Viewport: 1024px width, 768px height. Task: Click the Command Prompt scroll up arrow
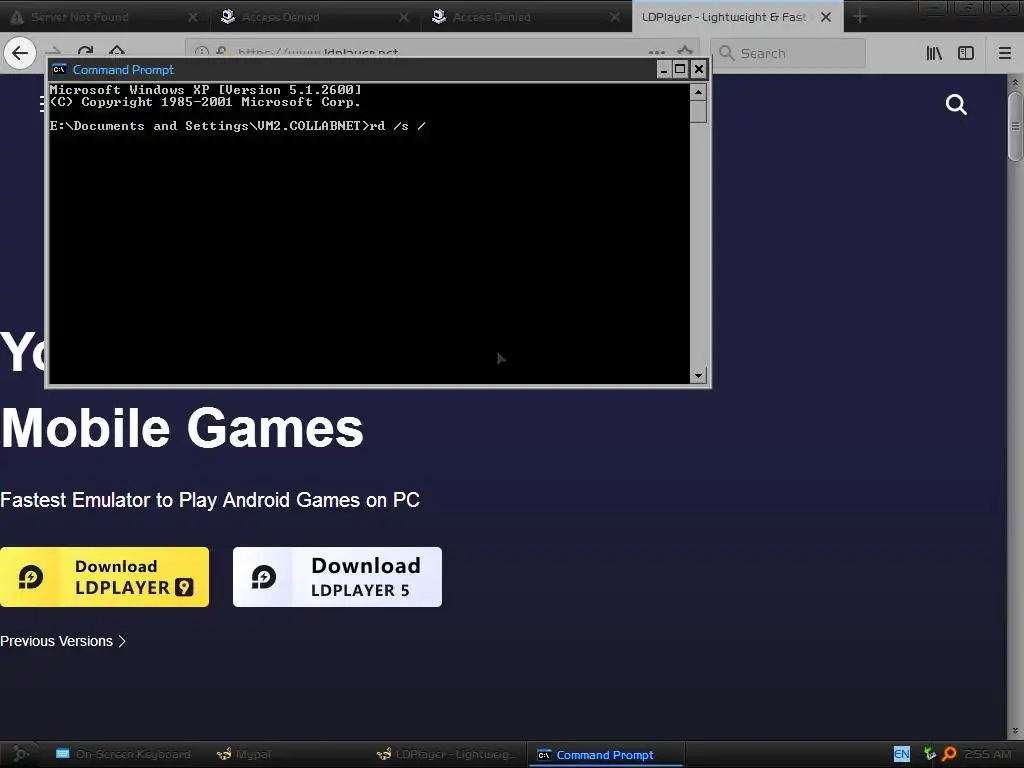[698, 92]
